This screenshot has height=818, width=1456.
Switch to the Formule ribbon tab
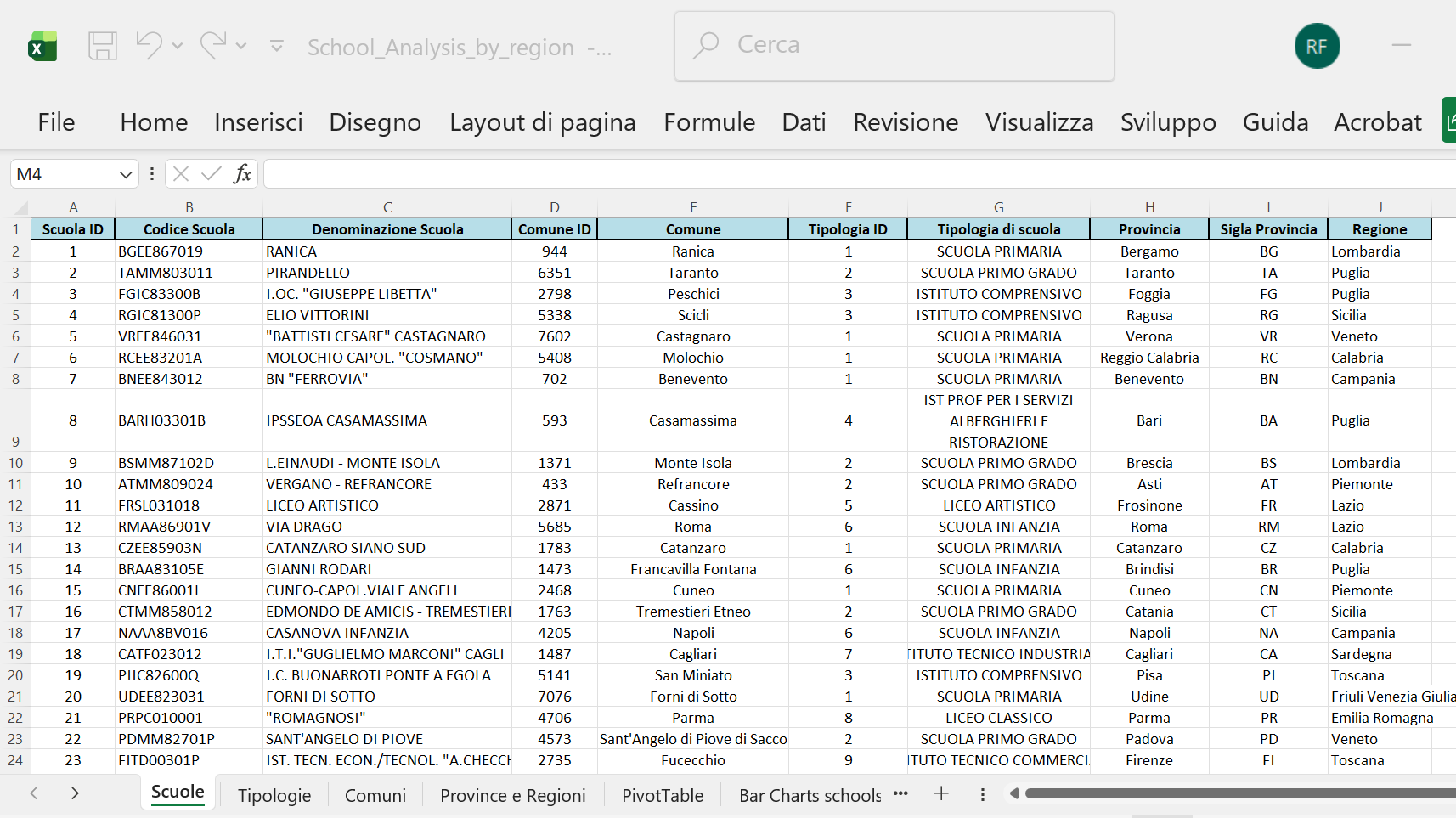[x=709, y=122]
